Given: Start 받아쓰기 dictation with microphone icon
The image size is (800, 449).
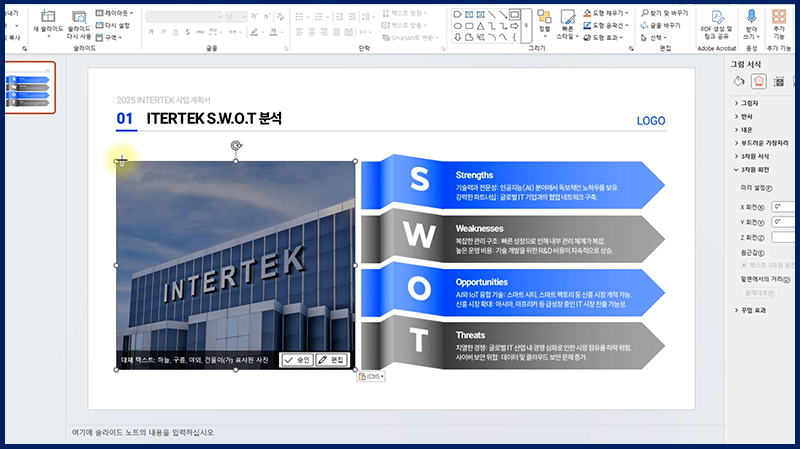Looking at the screenshot, I should pos(751,24).
